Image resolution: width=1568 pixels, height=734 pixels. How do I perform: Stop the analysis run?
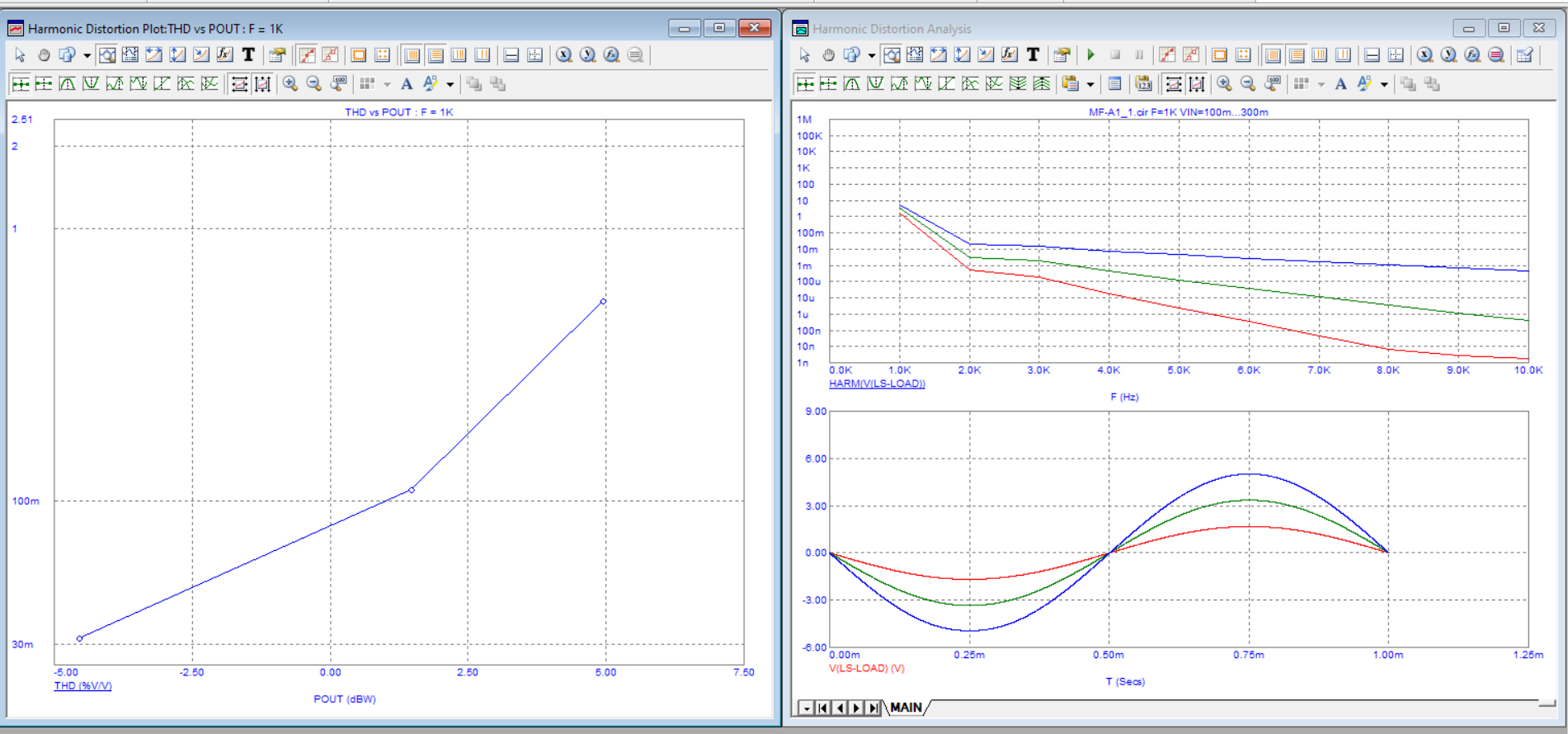tap(1115, 55)
